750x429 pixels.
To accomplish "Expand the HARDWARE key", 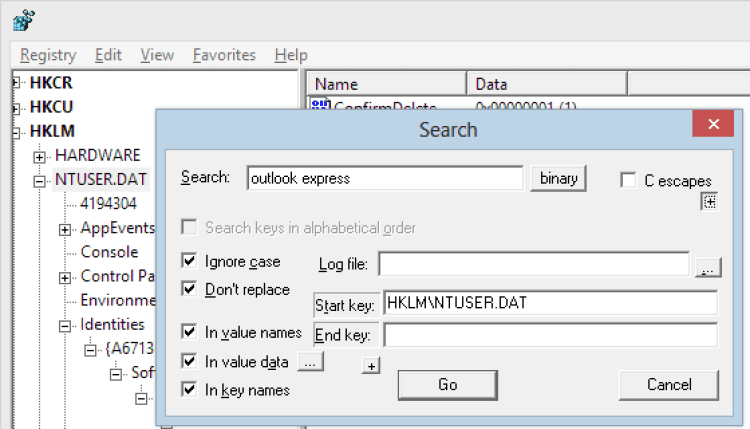I will coord(40,157).
